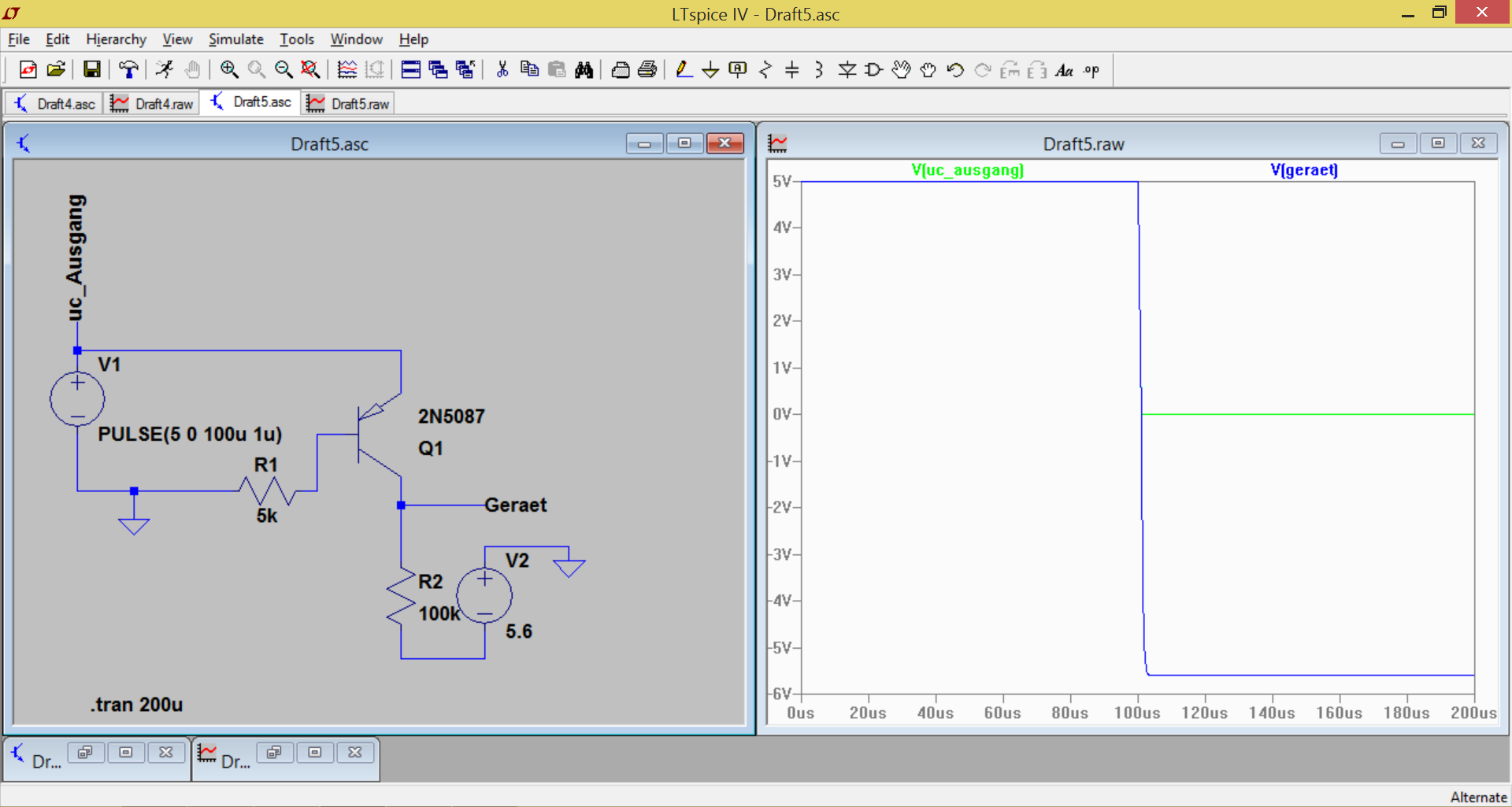
Task: Open the Simulate menu
Action: [x=235, y=39]
